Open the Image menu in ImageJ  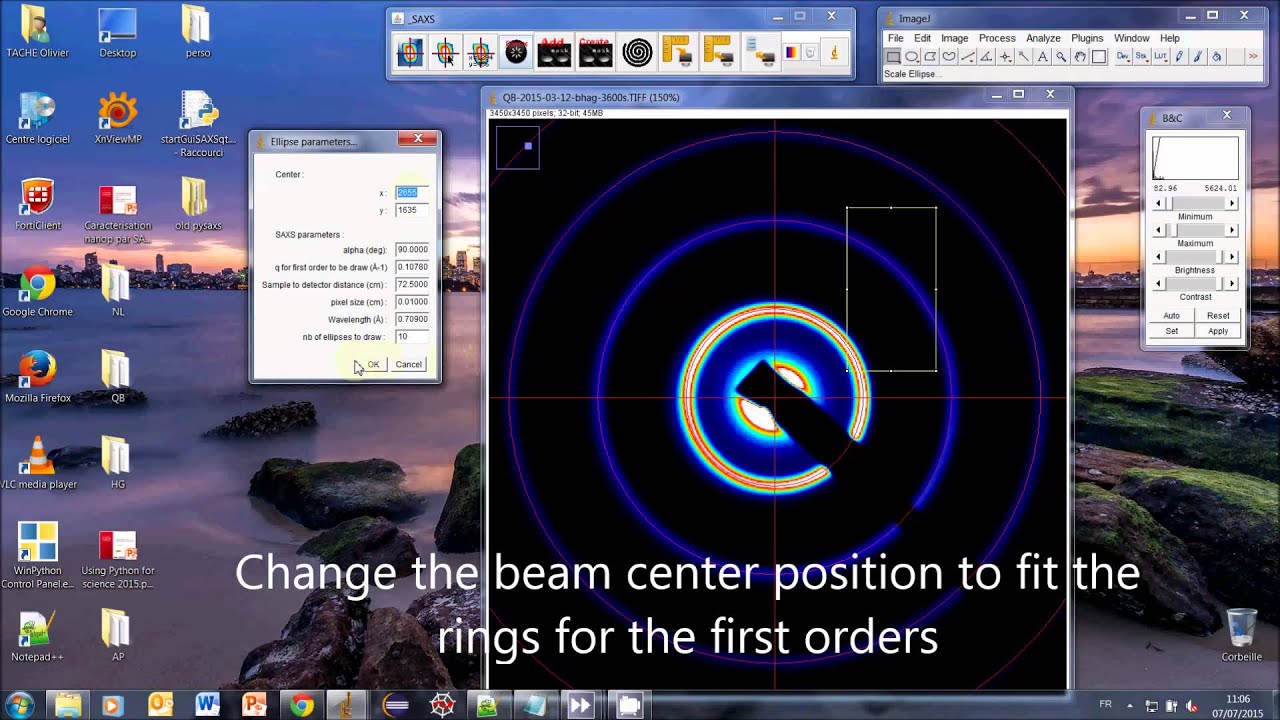click(954, 38)
